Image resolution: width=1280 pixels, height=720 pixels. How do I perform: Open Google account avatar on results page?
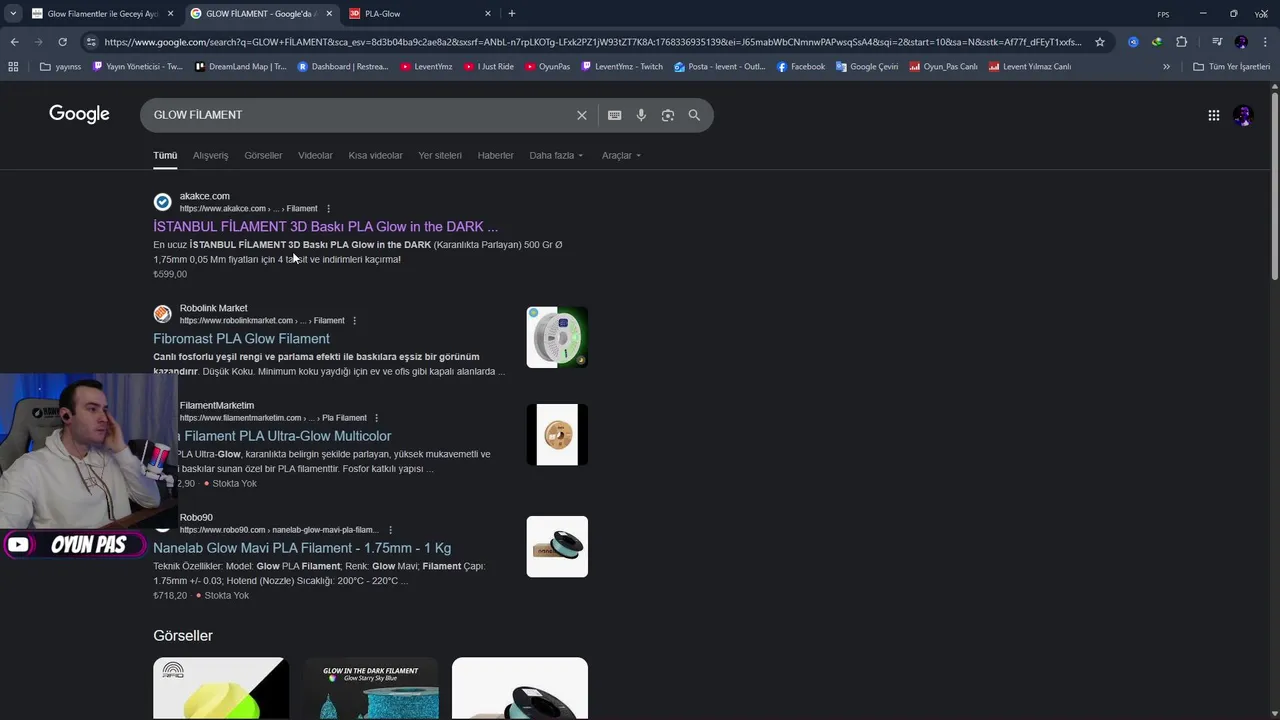(1243, 115)
